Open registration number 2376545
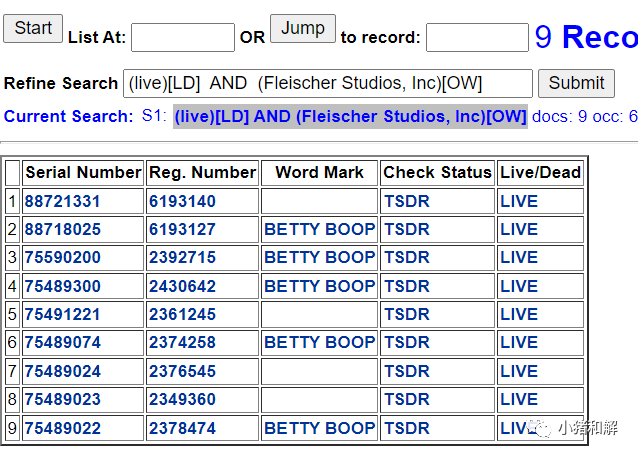Image resolution: width=638 pixels, height=456 pixels. (182, 371)
